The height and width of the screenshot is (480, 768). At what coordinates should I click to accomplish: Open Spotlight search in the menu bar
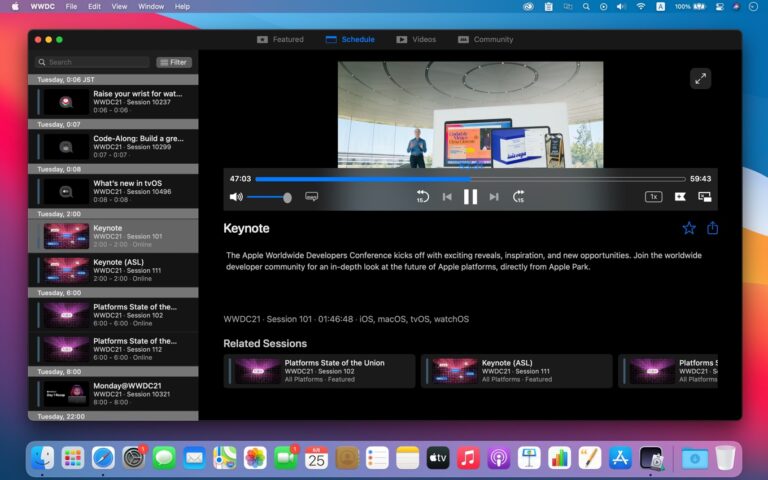coord(586,7)
